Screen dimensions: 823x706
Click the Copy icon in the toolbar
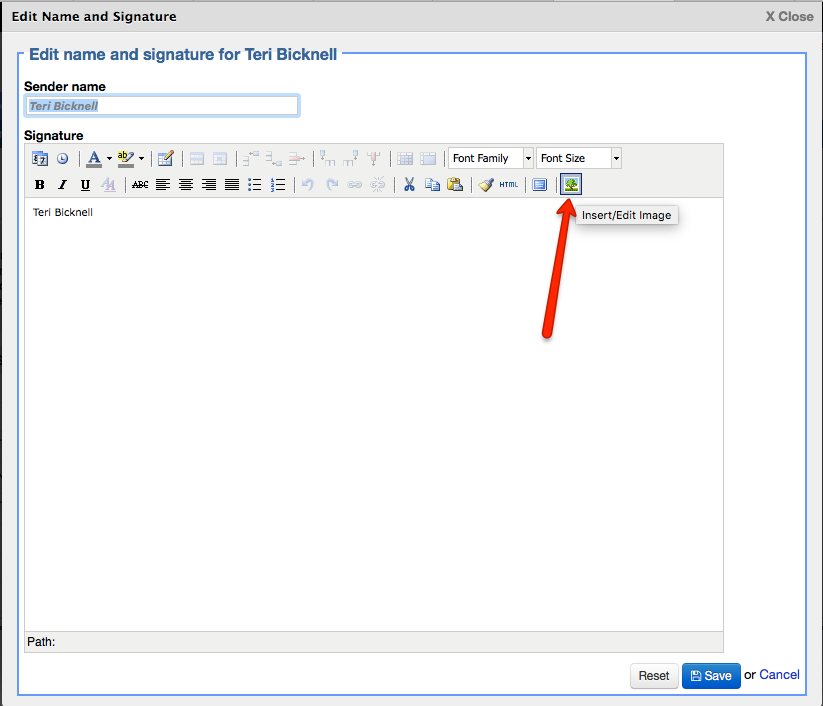(433, 184)
